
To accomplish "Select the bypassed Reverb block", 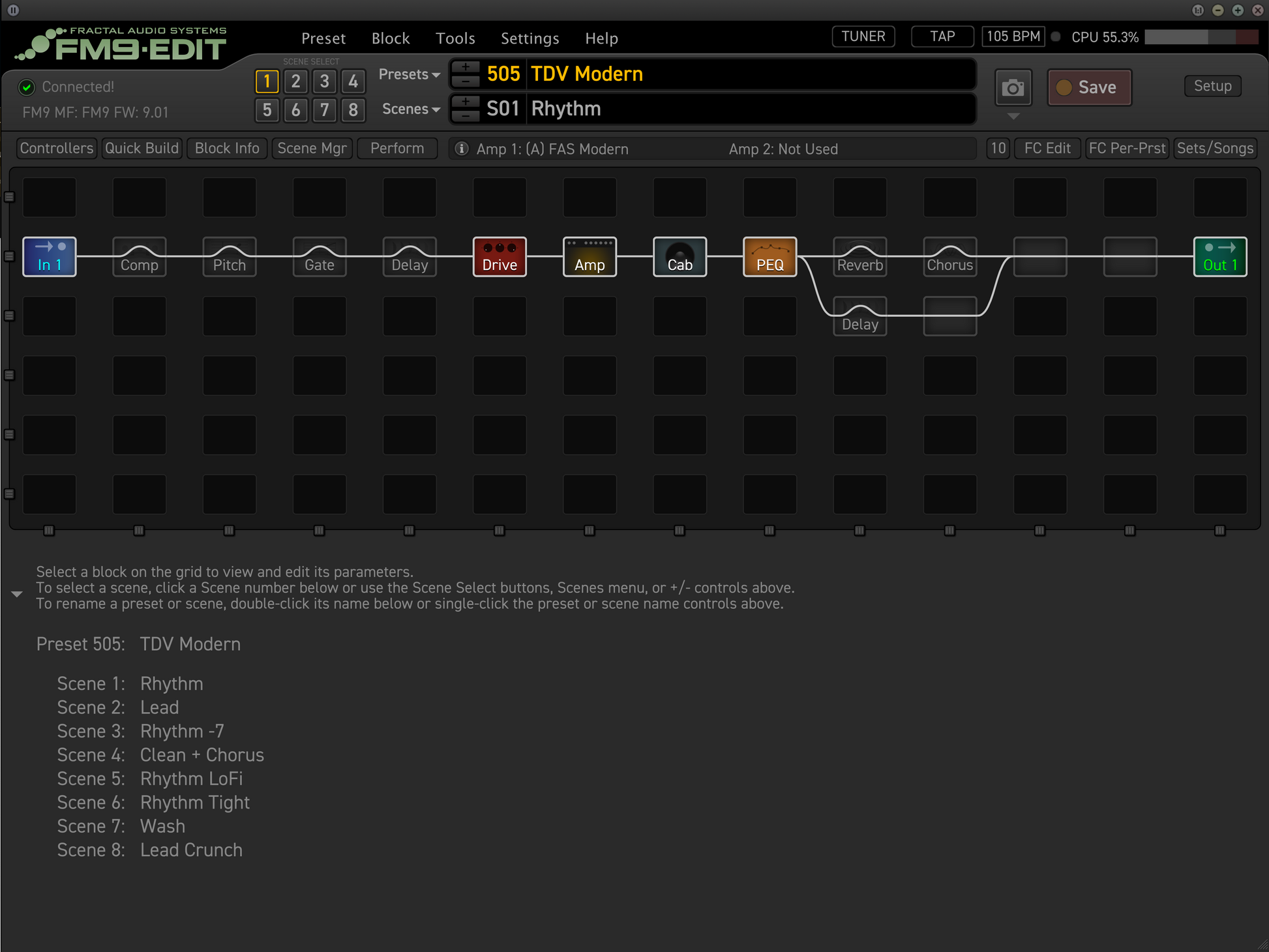I will tap(859, 256).
